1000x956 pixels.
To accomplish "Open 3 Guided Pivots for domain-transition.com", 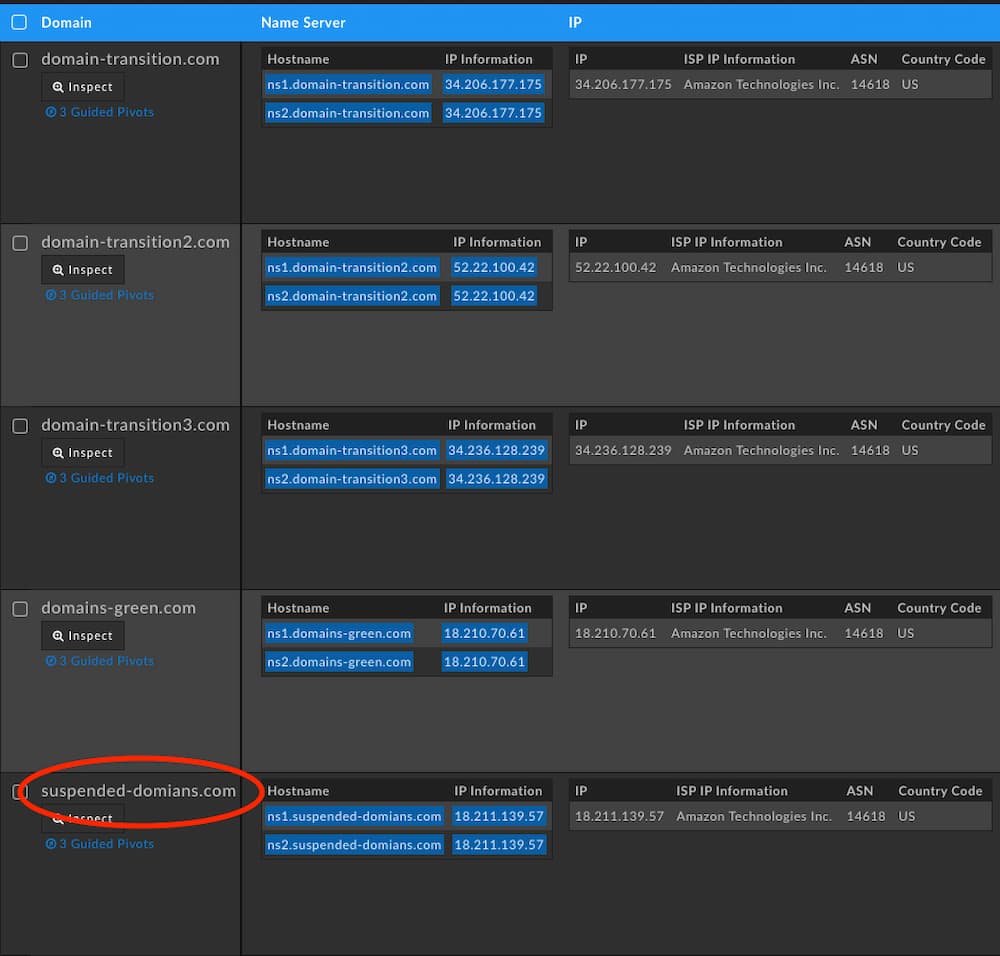I will (x=99, y=112).
